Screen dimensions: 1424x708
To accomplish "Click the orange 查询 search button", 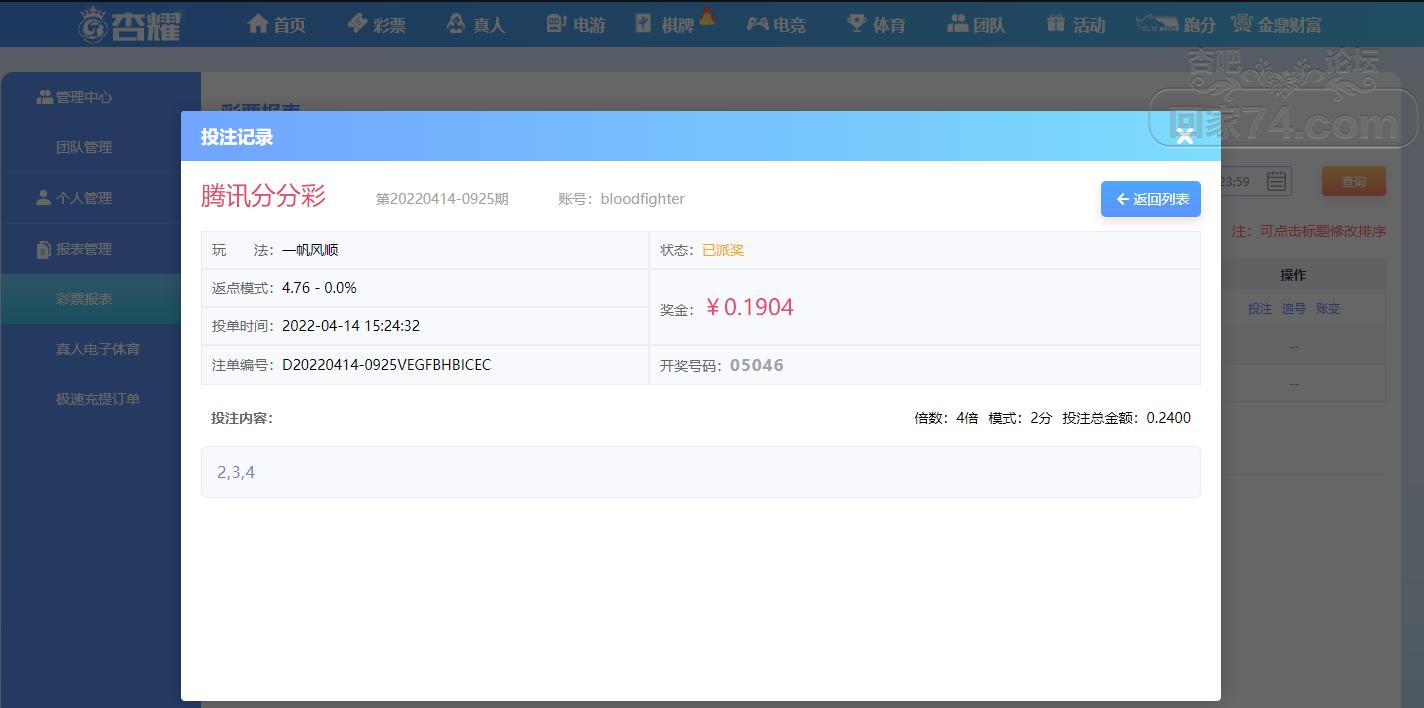I will (x=1354, y=181).
